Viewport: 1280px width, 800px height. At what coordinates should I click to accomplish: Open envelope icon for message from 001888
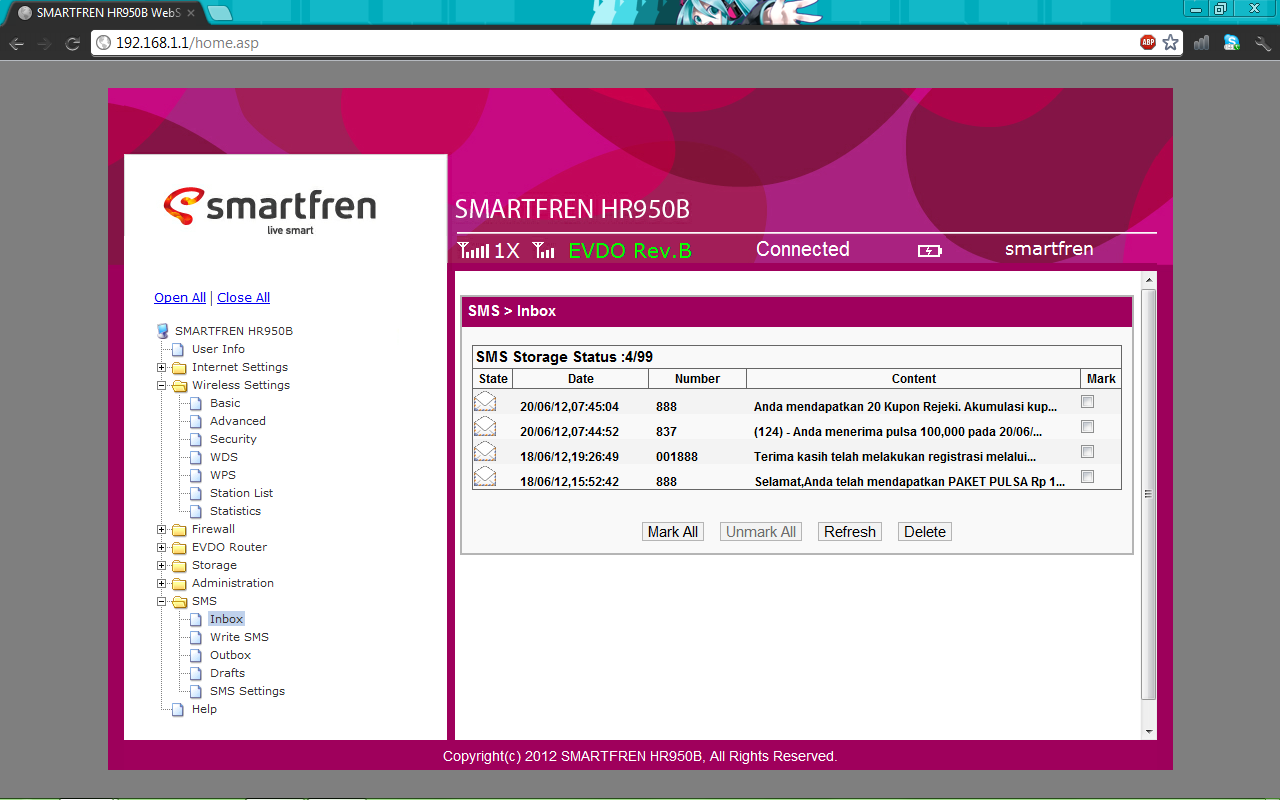(x=485, y=452)
